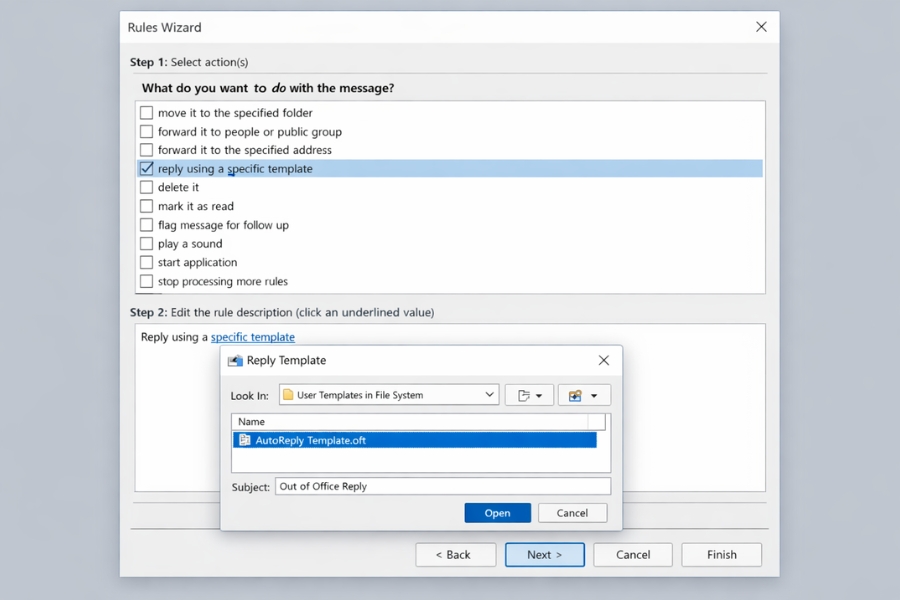Screen dimensions: 900x600
Task: Click the Reply Template dialog title icon
Action: pyautogui.click(x=235, y=361)
